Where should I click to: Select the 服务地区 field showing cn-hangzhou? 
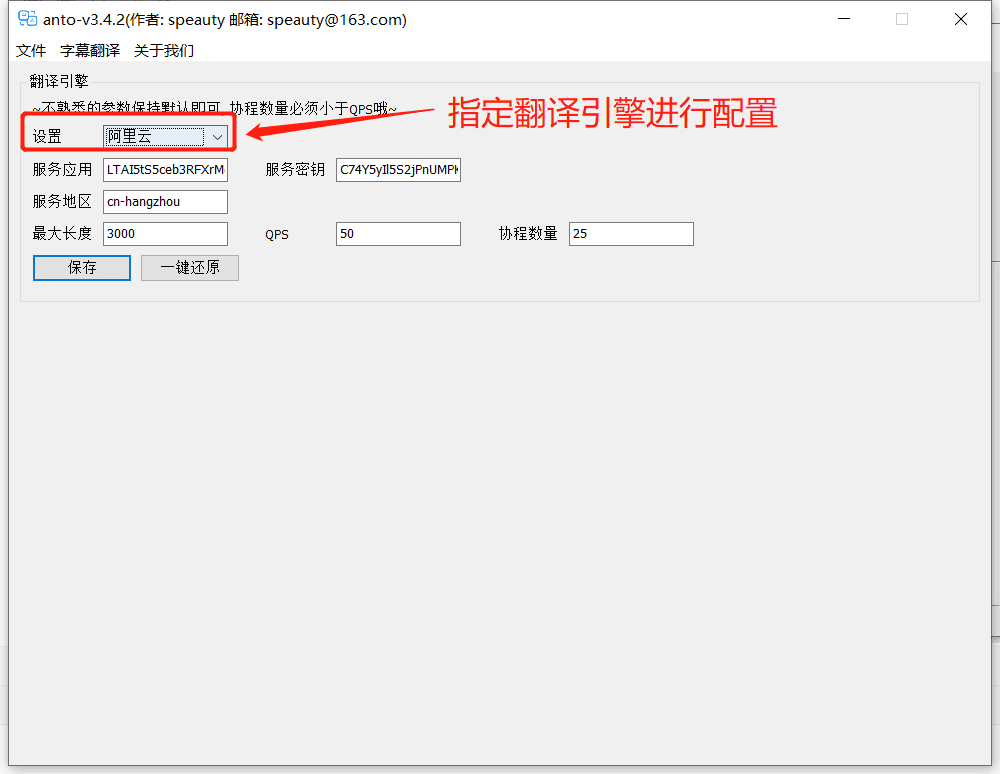(x=165, y=201)
